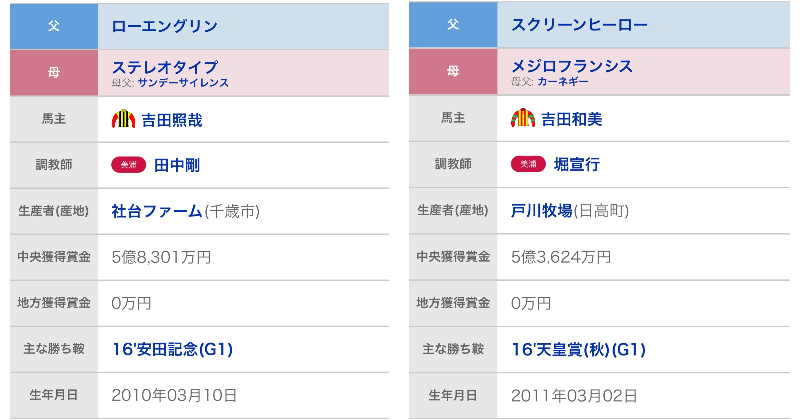Open breeder link 社台ファーム
Viewport: 800px width, 420px height.
tap(156, 211)
